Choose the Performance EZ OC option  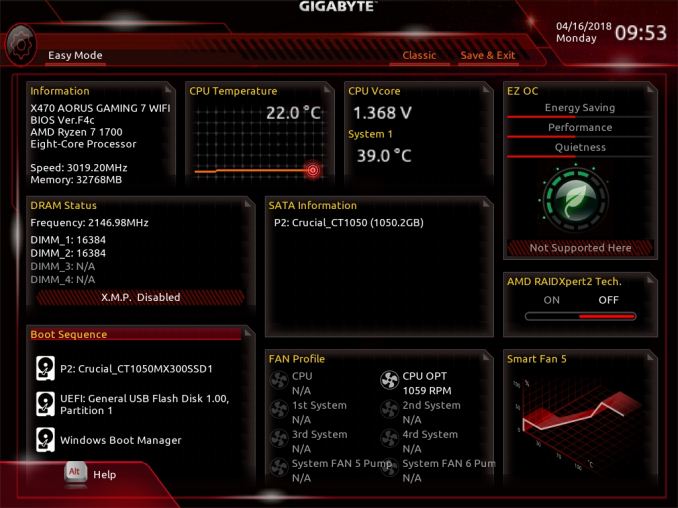580,128
